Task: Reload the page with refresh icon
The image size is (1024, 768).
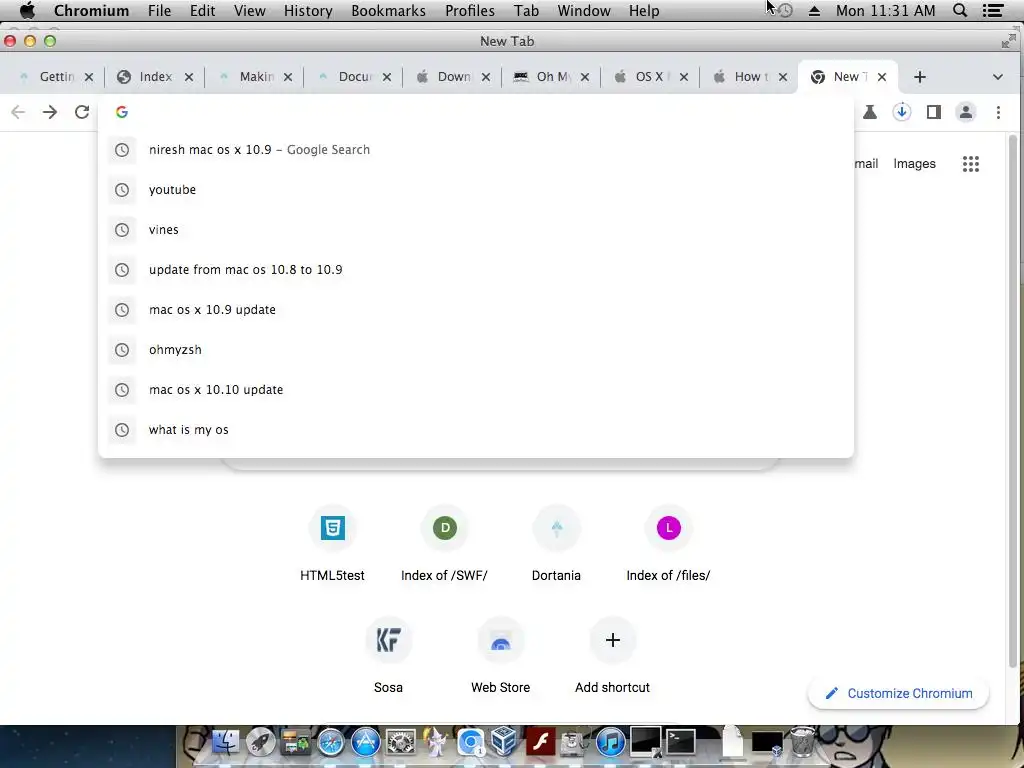Action: [82, 112]
